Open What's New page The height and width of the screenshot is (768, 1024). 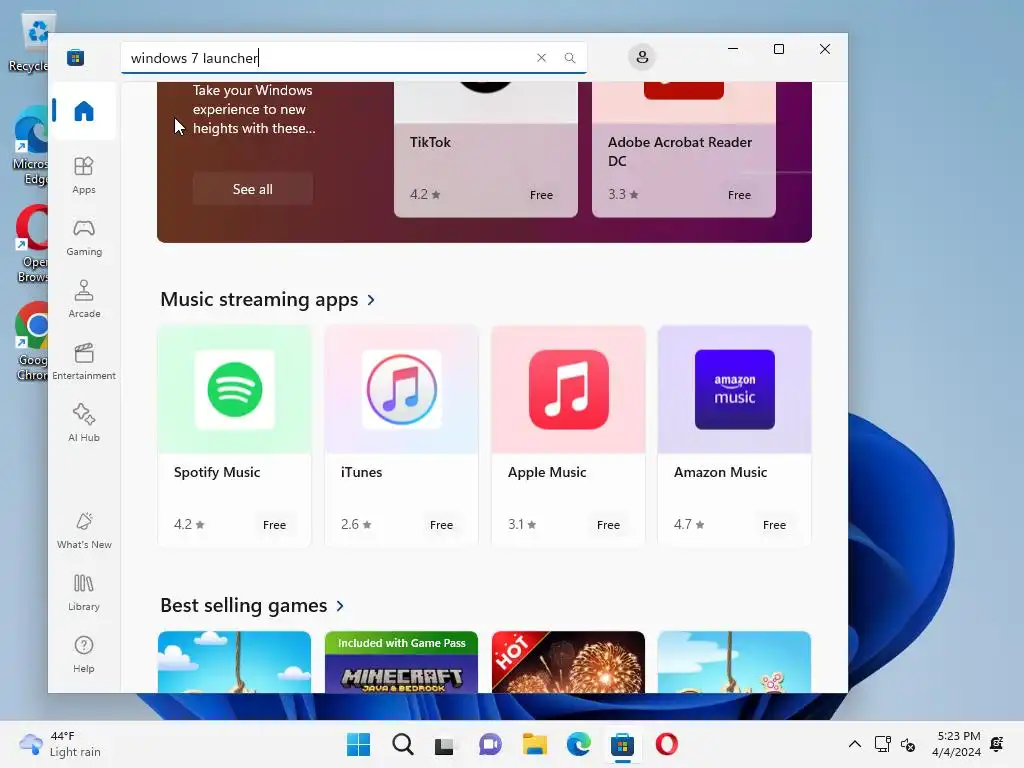[x=84, y=530]
